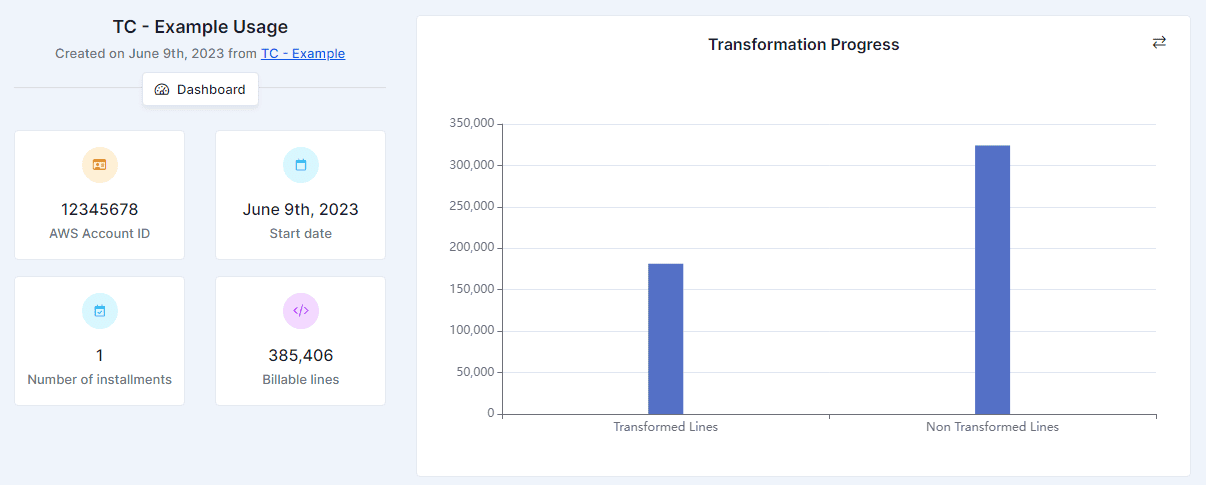Click the June 9th, 2023 start date
Viewport: 1206px width, 485px height.
pyautogui.click(x=300, y=210)
